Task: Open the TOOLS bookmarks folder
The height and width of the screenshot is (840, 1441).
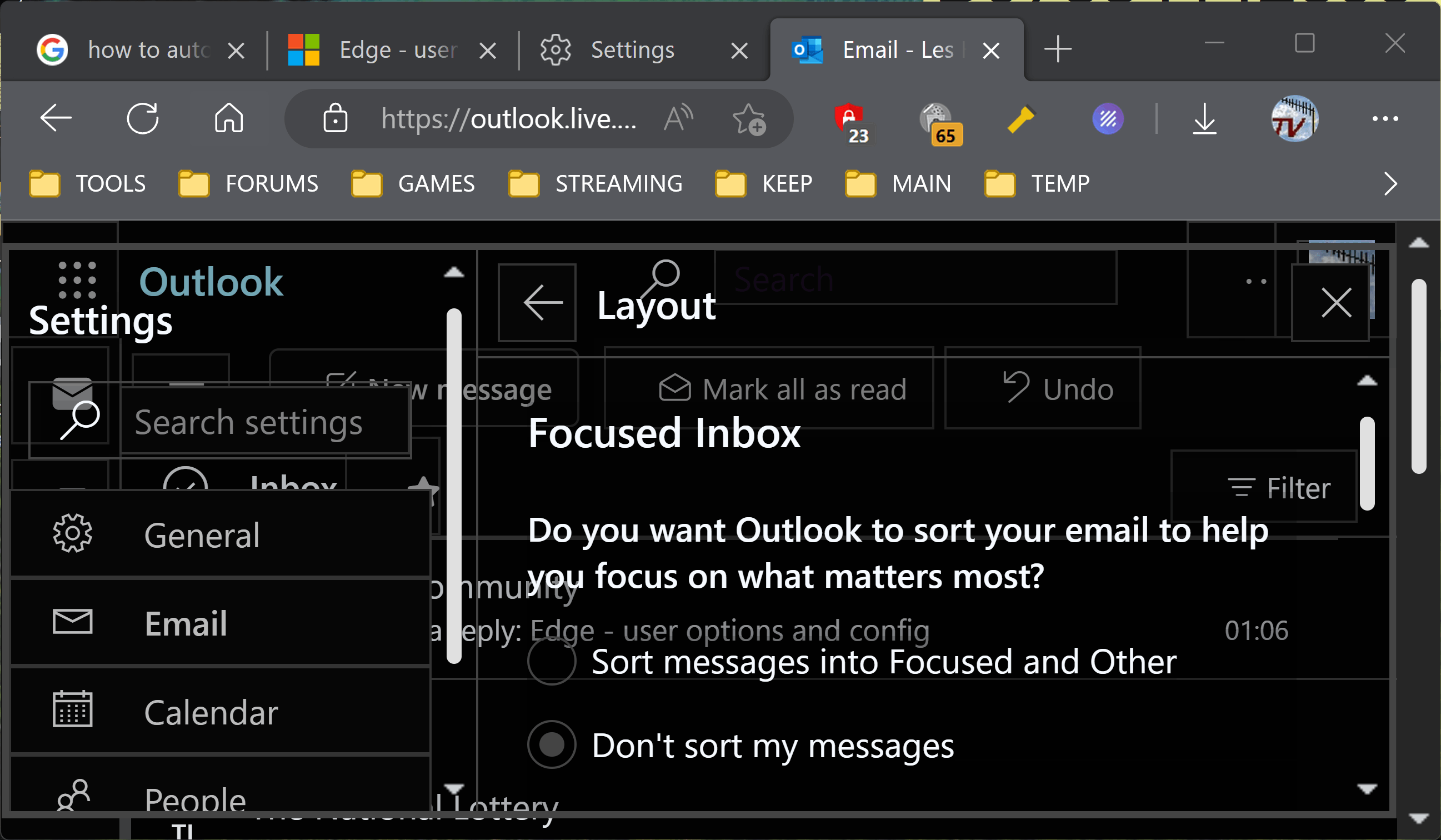Action: click(87, 183)
